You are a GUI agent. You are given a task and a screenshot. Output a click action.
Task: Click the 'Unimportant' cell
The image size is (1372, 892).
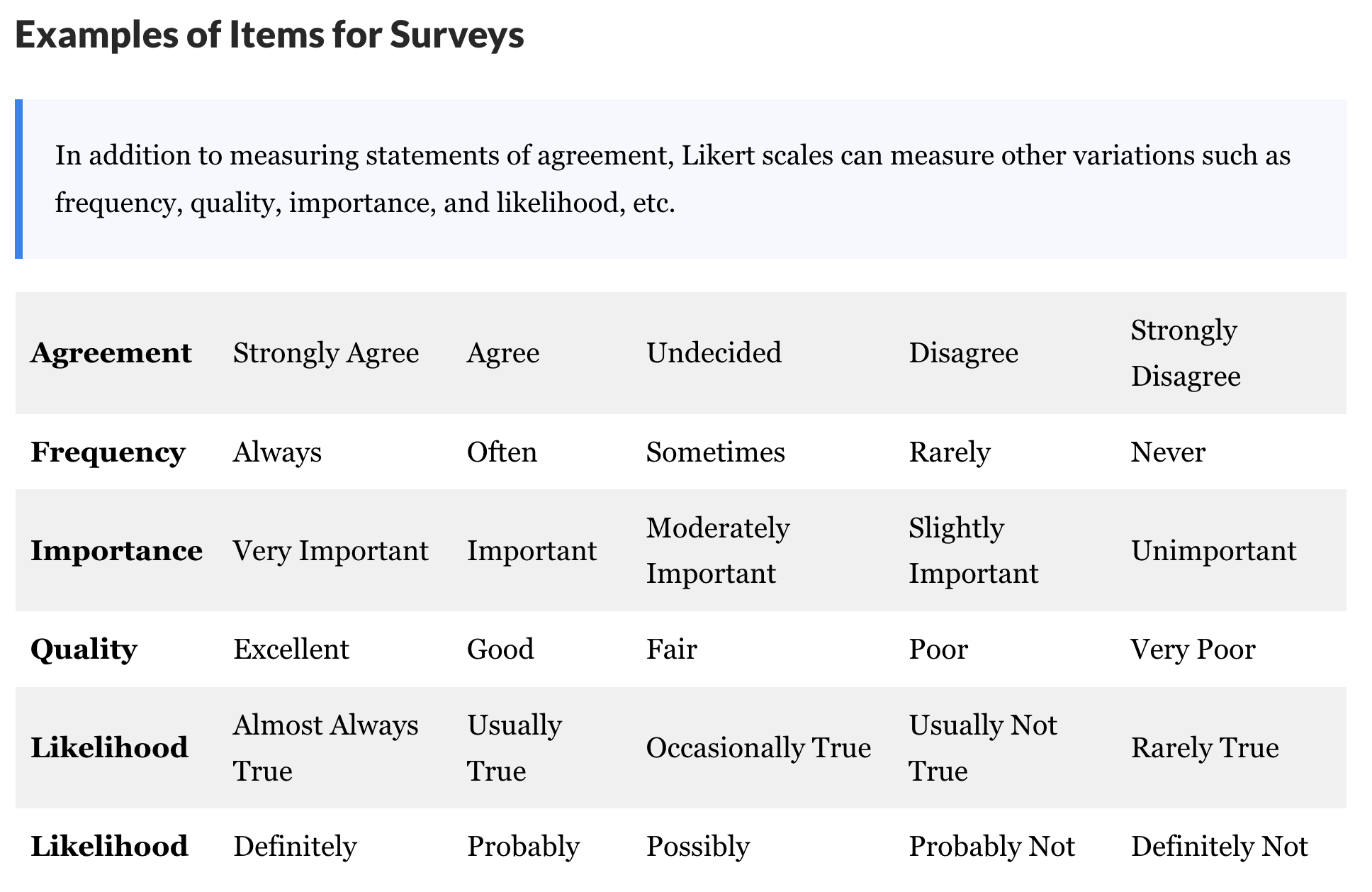click(1213, 551)
